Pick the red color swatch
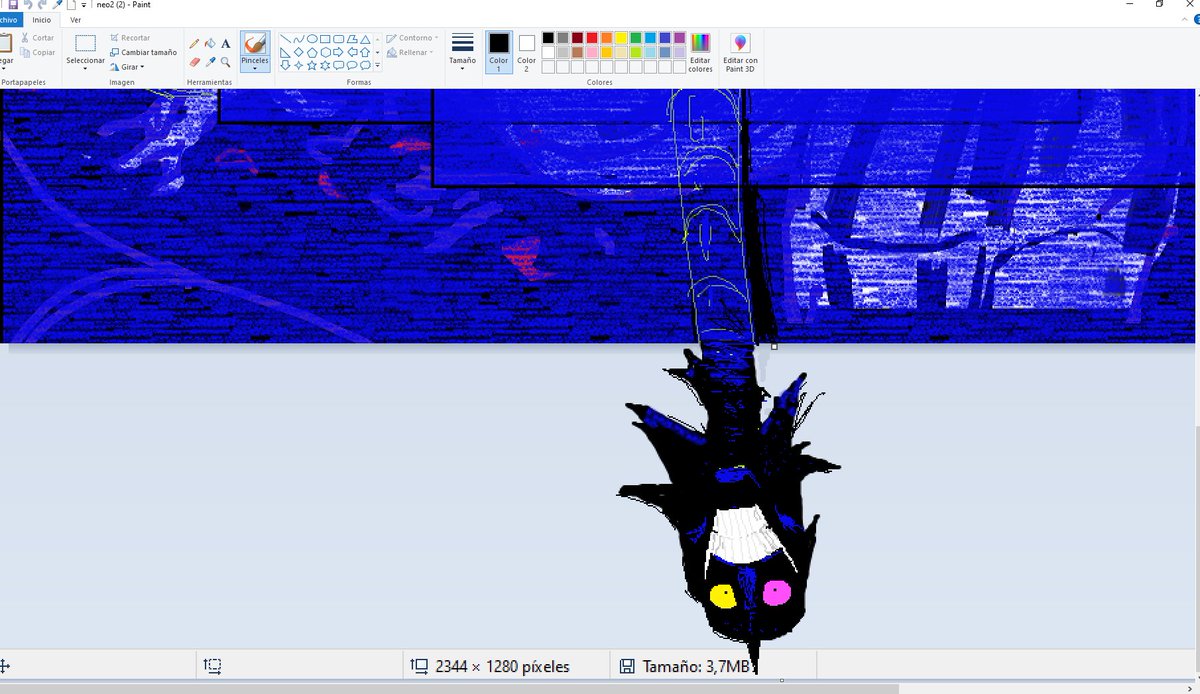This screenshot has width=1200, height=694. coord(592,38)
